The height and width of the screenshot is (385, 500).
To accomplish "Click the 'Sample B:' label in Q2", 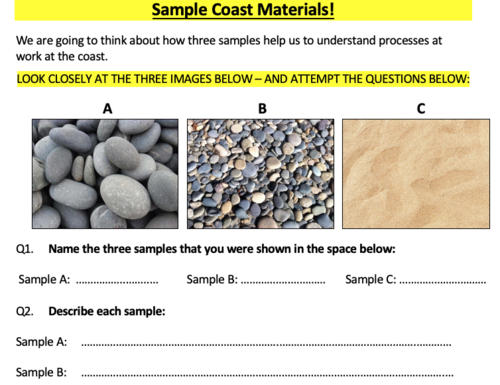I will [x=41, y=372].
